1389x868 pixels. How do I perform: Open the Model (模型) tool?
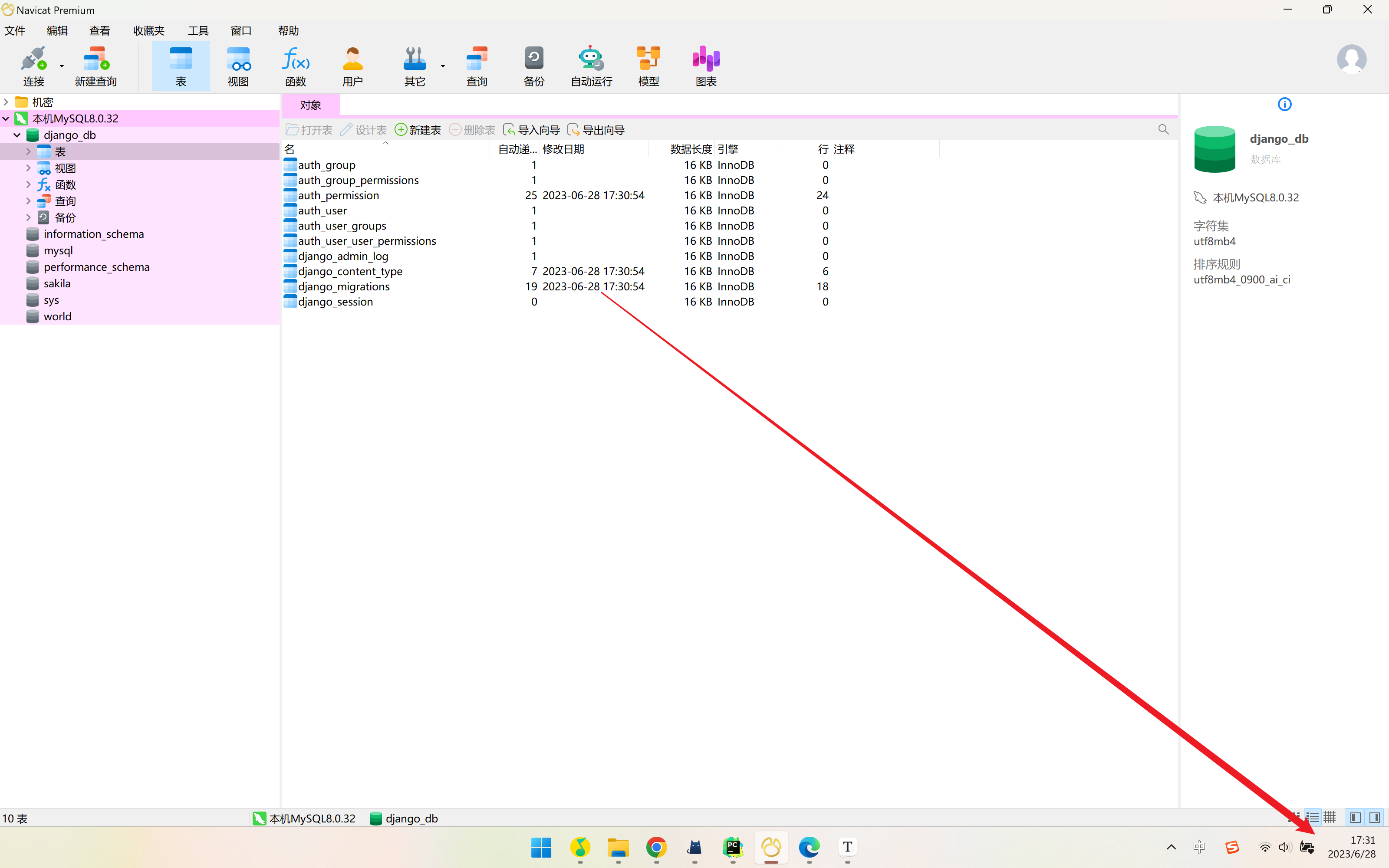tap(648, 66)
